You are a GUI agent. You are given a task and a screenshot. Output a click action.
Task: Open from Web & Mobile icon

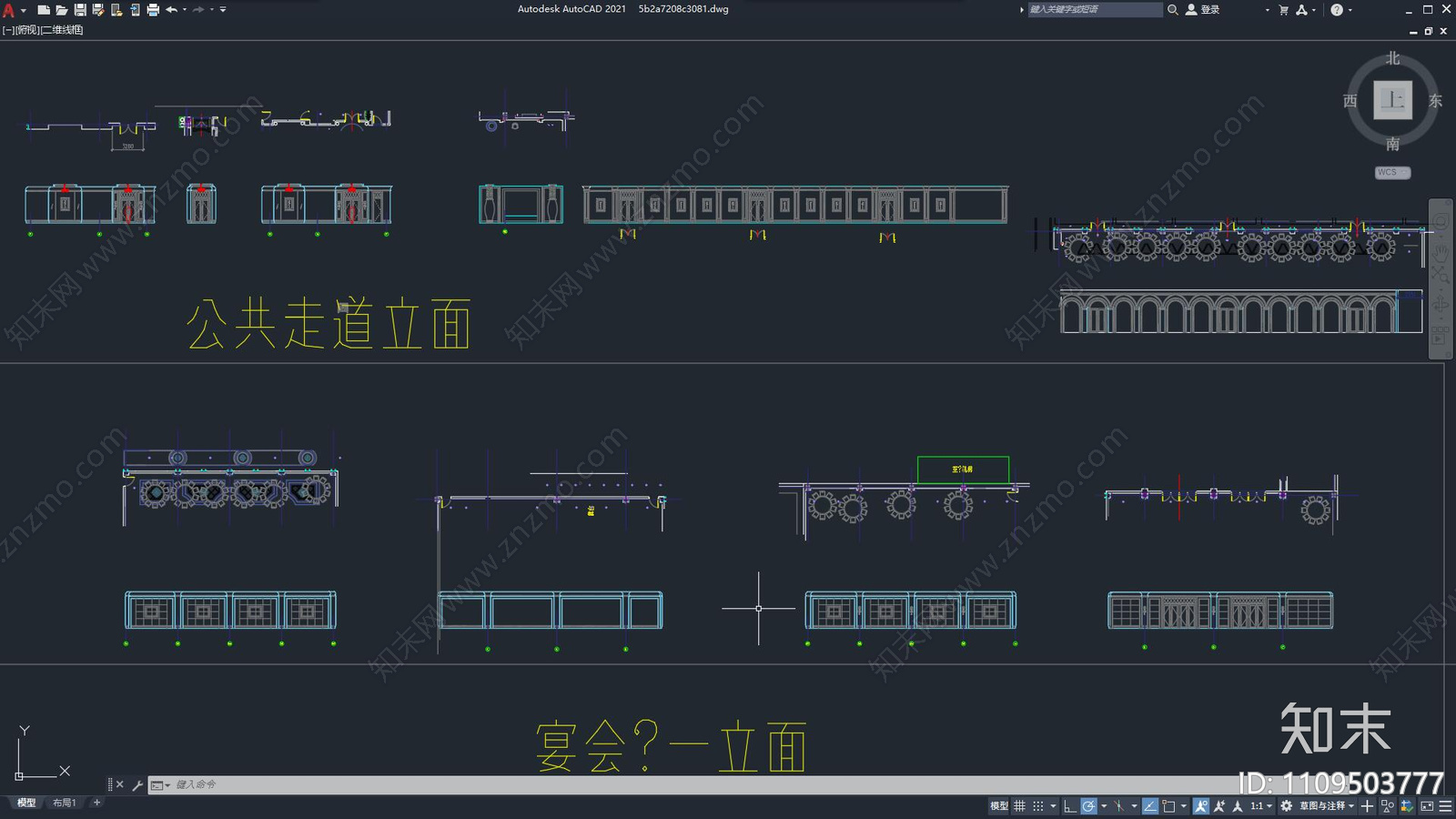[116, 10]
